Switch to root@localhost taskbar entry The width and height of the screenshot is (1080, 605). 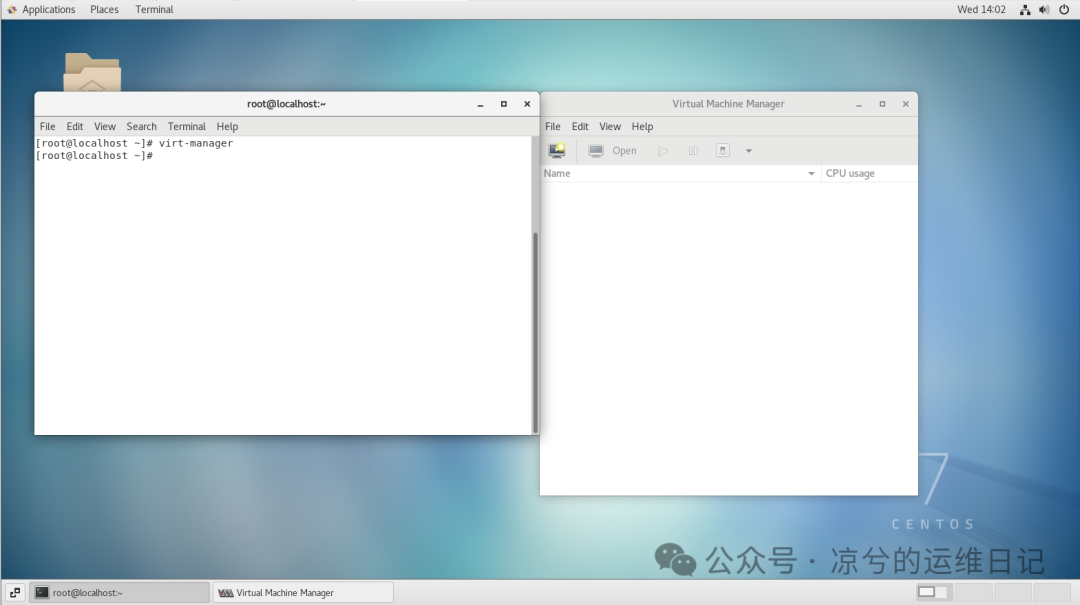[x=120, y=593]
